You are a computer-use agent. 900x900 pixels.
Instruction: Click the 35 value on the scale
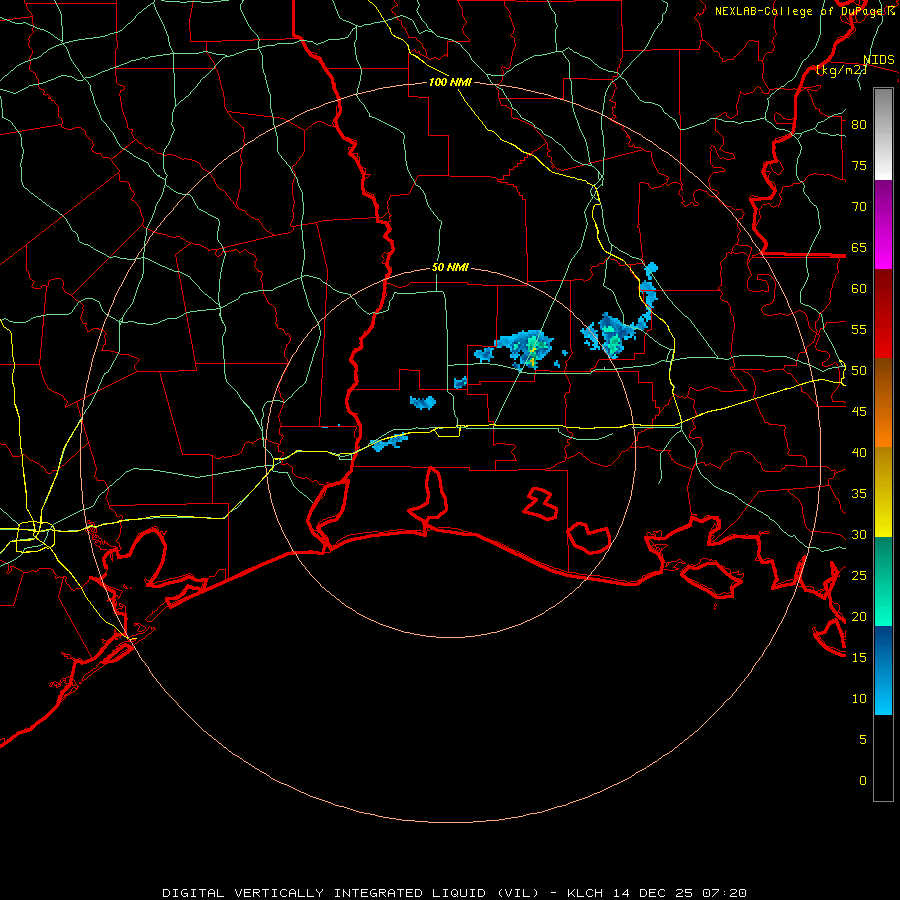coord(859,494)
